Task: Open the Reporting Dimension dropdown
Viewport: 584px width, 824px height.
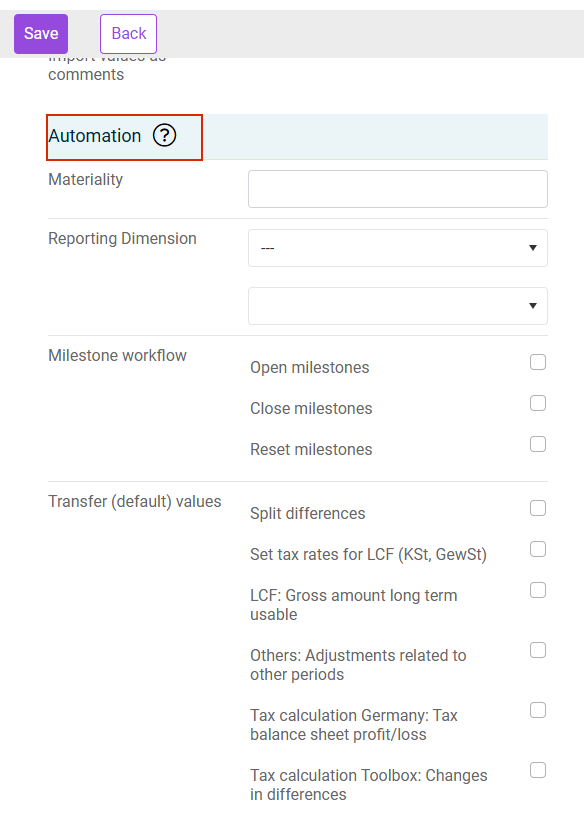Action: [398, 248]
